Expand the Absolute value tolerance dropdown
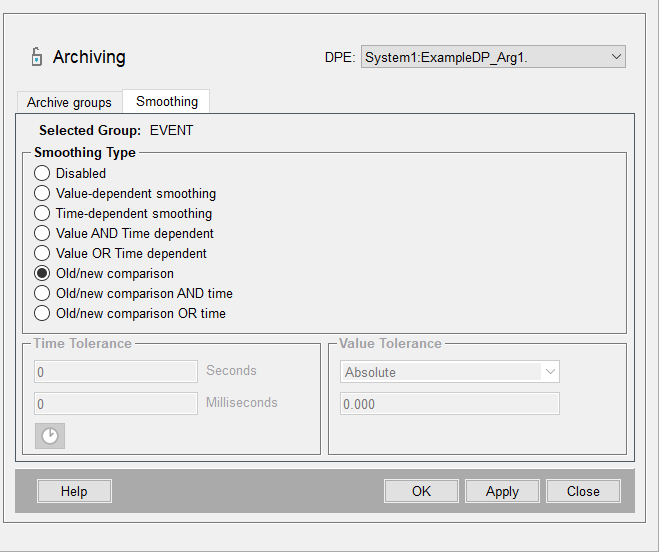Viewport: 659px width, 552px height. tap(449, 372)
